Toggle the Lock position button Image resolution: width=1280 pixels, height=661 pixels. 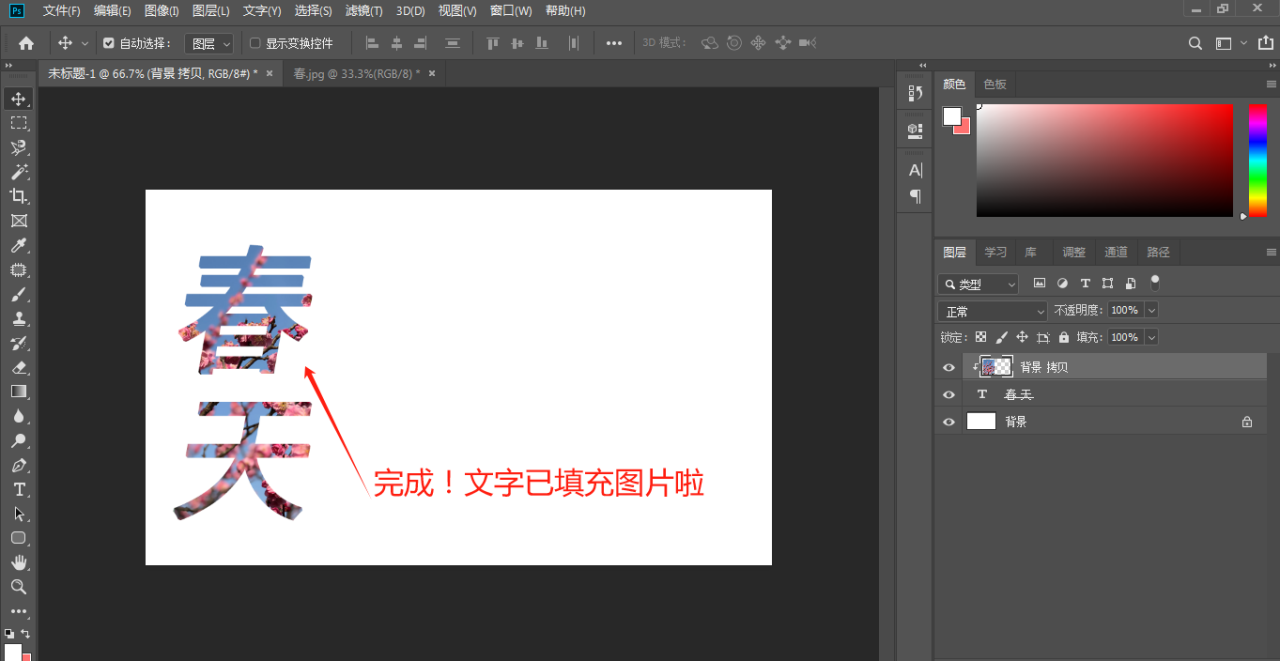tap(1022, 337)
